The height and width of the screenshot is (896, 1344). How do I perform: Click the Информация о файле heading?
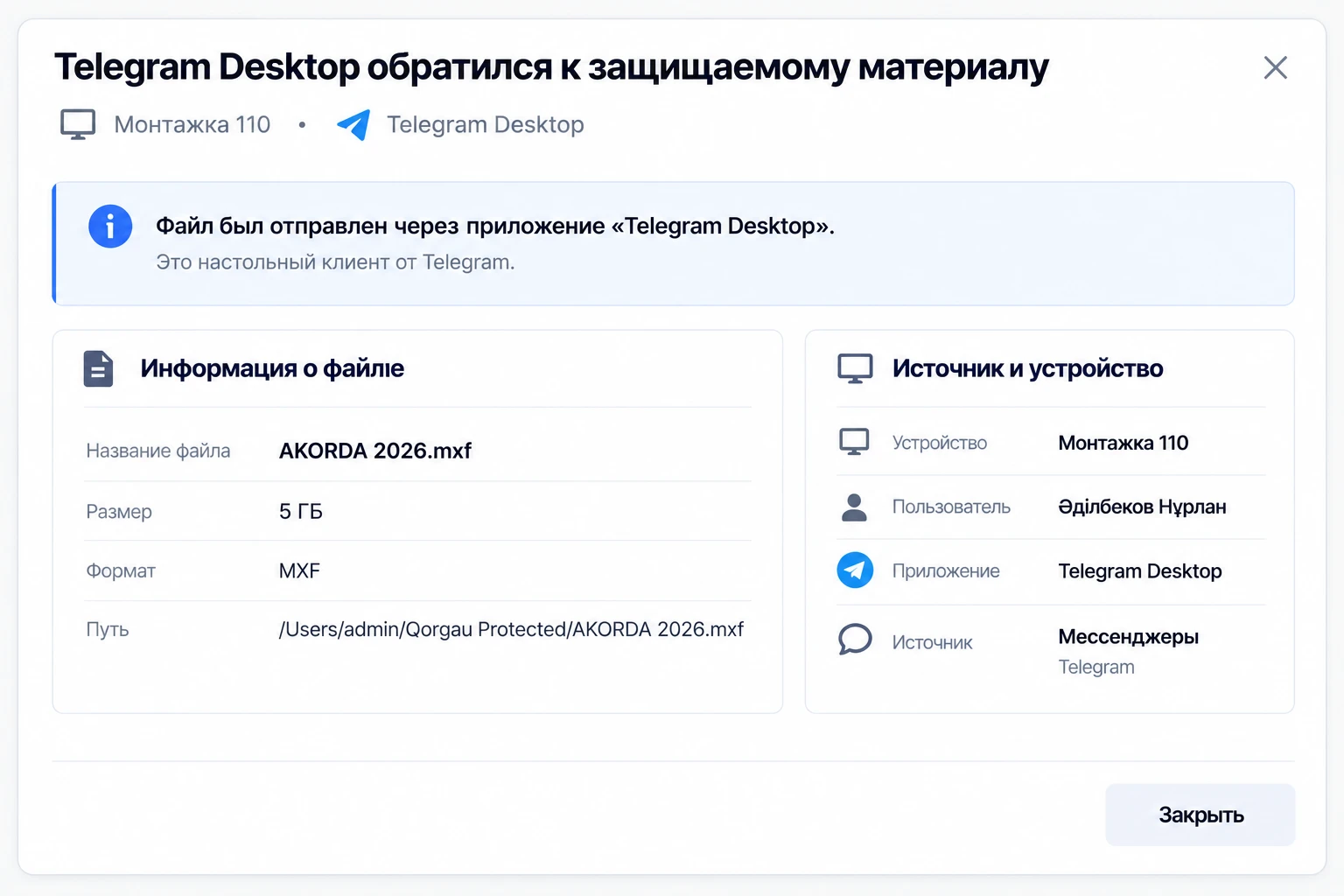(272, 368)
